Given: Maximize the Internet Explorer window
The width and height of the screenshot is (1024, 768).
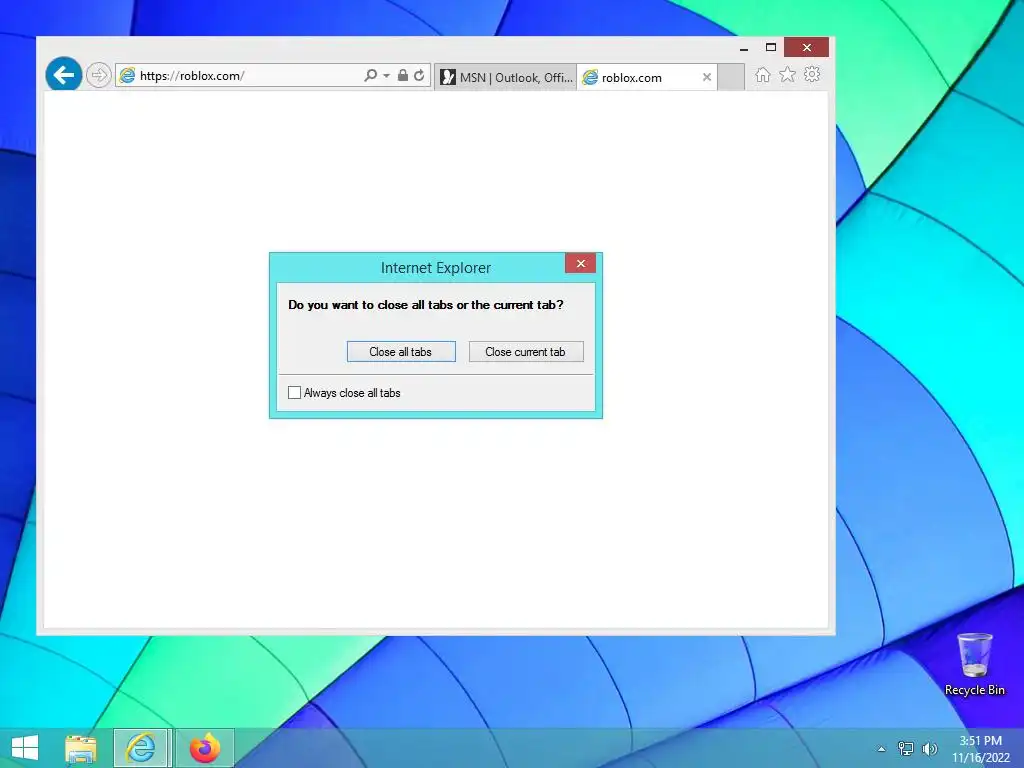Looking at the screenshot, I should [x=771, y=48].
